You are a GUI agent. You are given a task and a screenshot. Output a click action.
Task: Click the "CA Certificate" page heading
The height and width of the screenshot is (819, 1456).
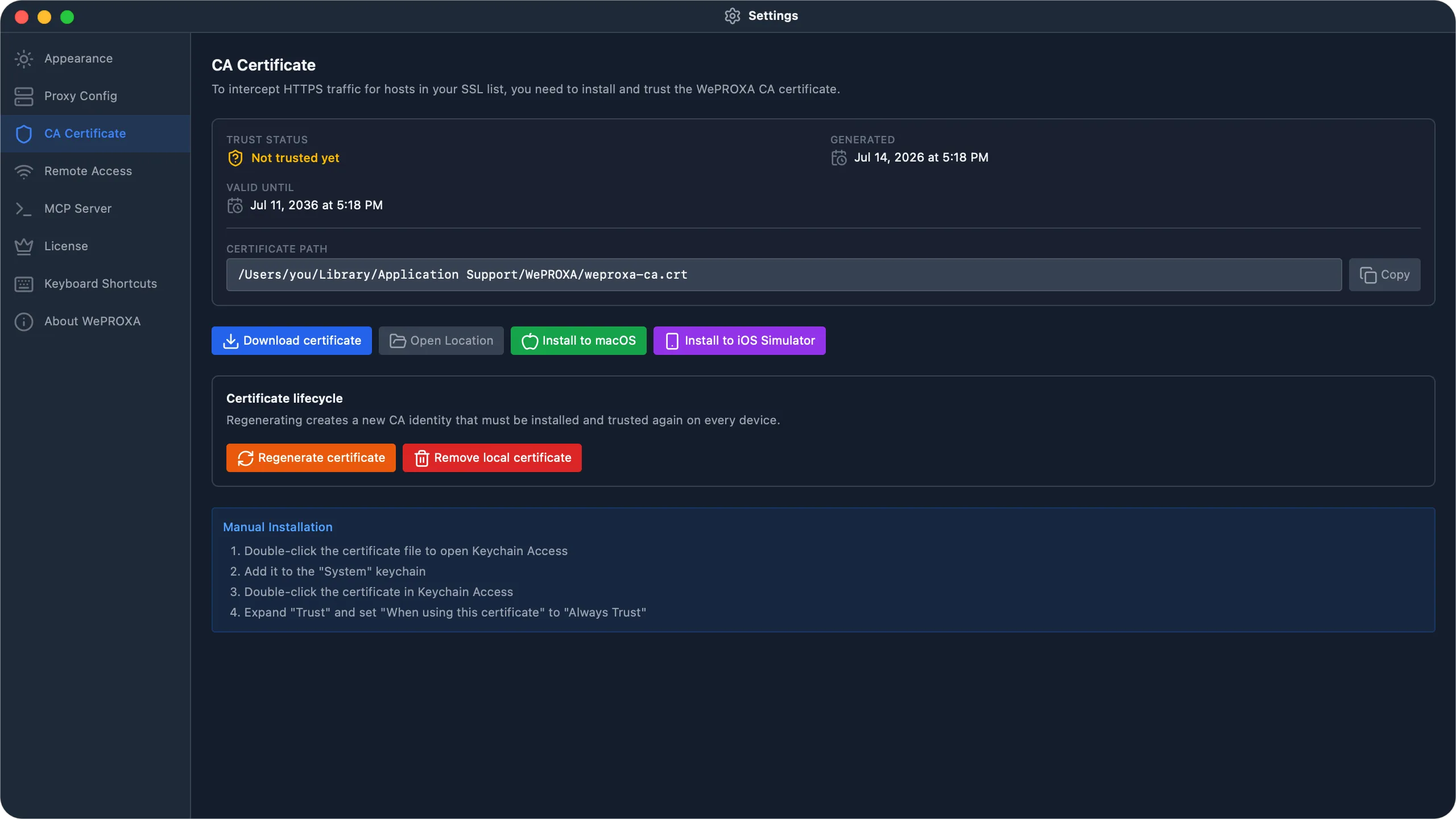coord(263,65)
